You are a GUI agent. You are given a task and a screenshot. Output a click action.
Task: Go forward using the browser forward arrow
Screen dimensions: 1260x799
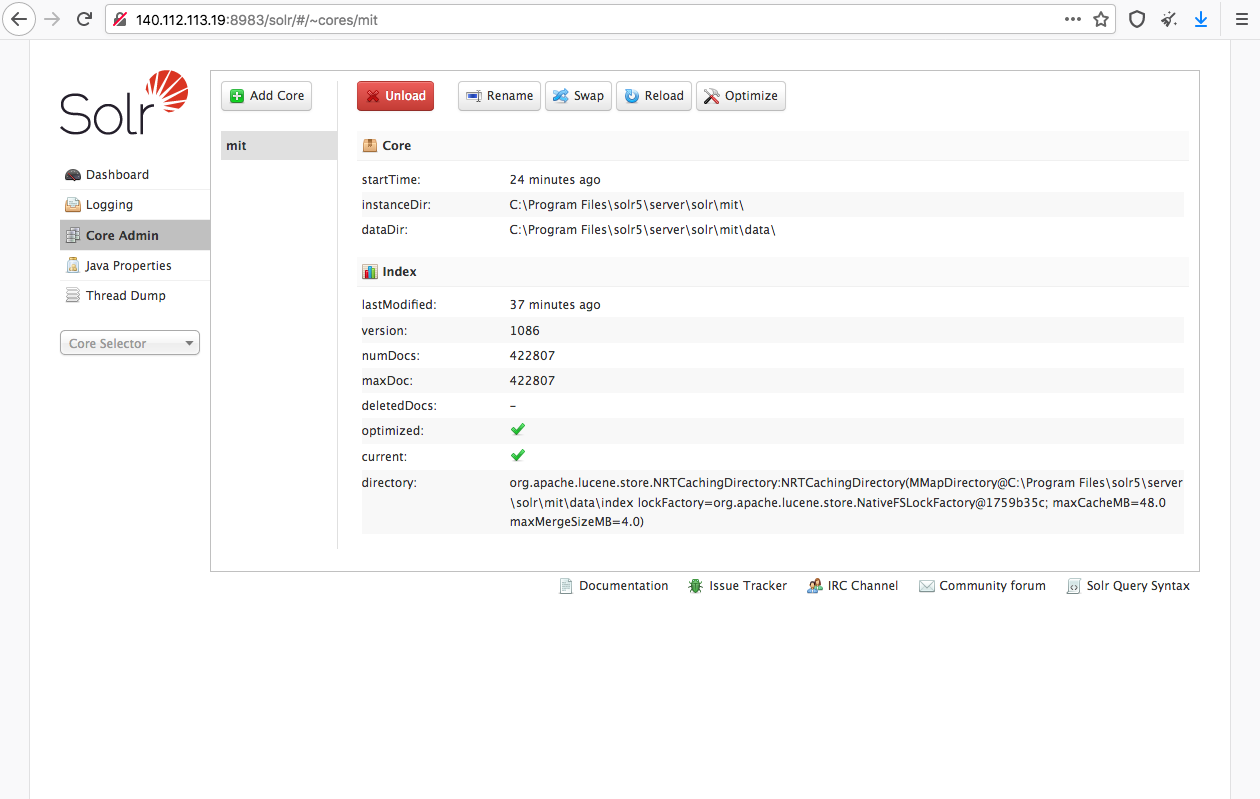point(52,19)
